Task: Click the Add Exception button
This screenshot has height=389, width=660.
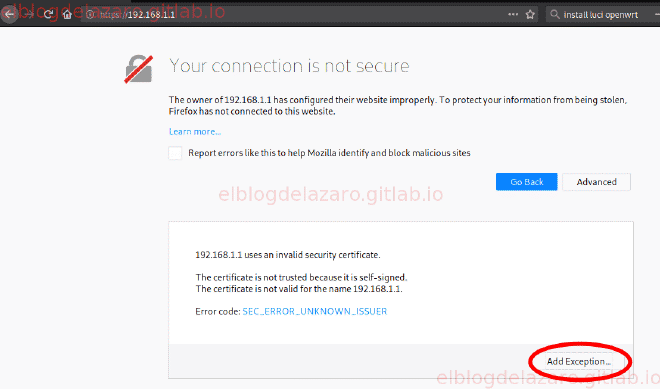Action: 579,361
